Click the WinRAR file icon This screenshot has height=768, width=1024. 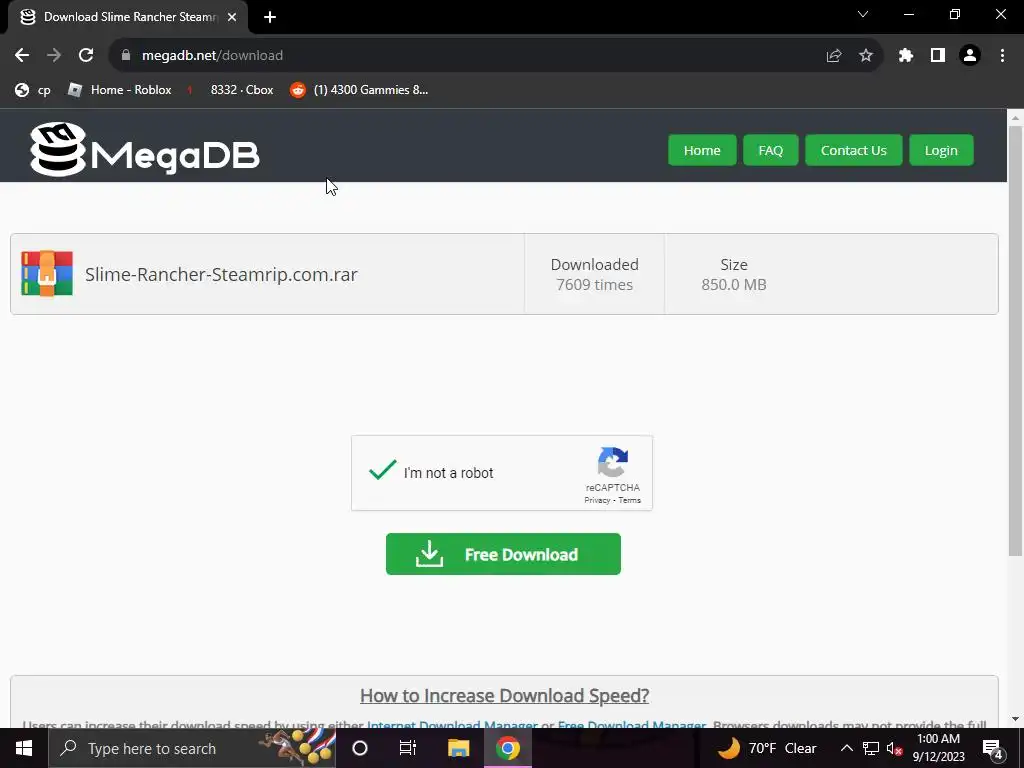47,274
